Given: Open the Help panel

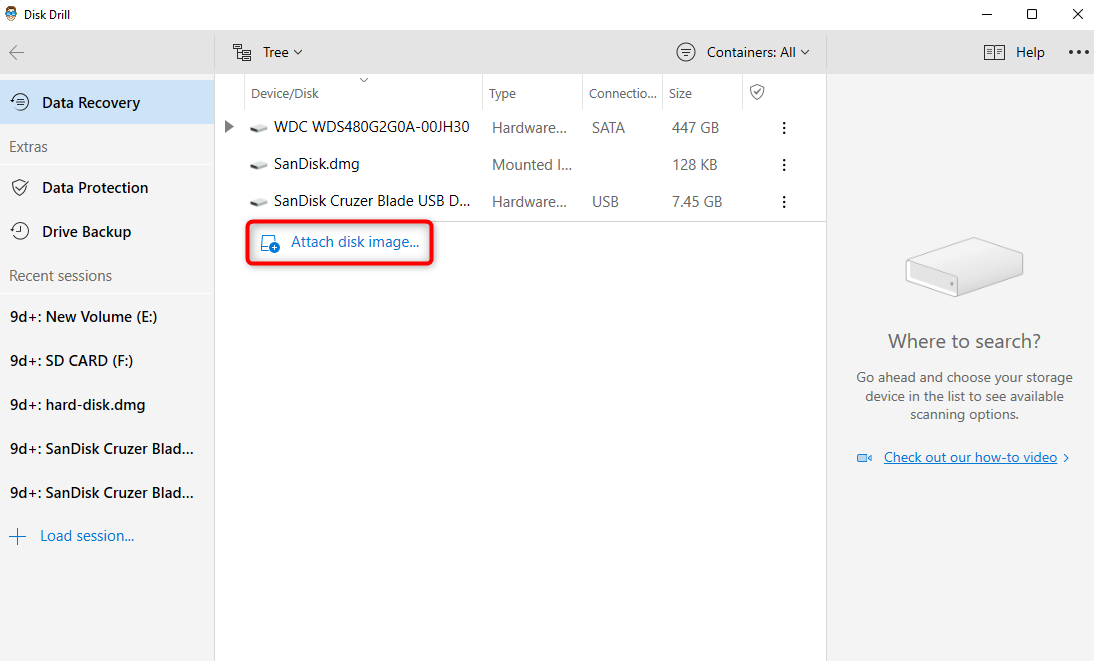Looking at the screenshot, I should [1030, 52].
